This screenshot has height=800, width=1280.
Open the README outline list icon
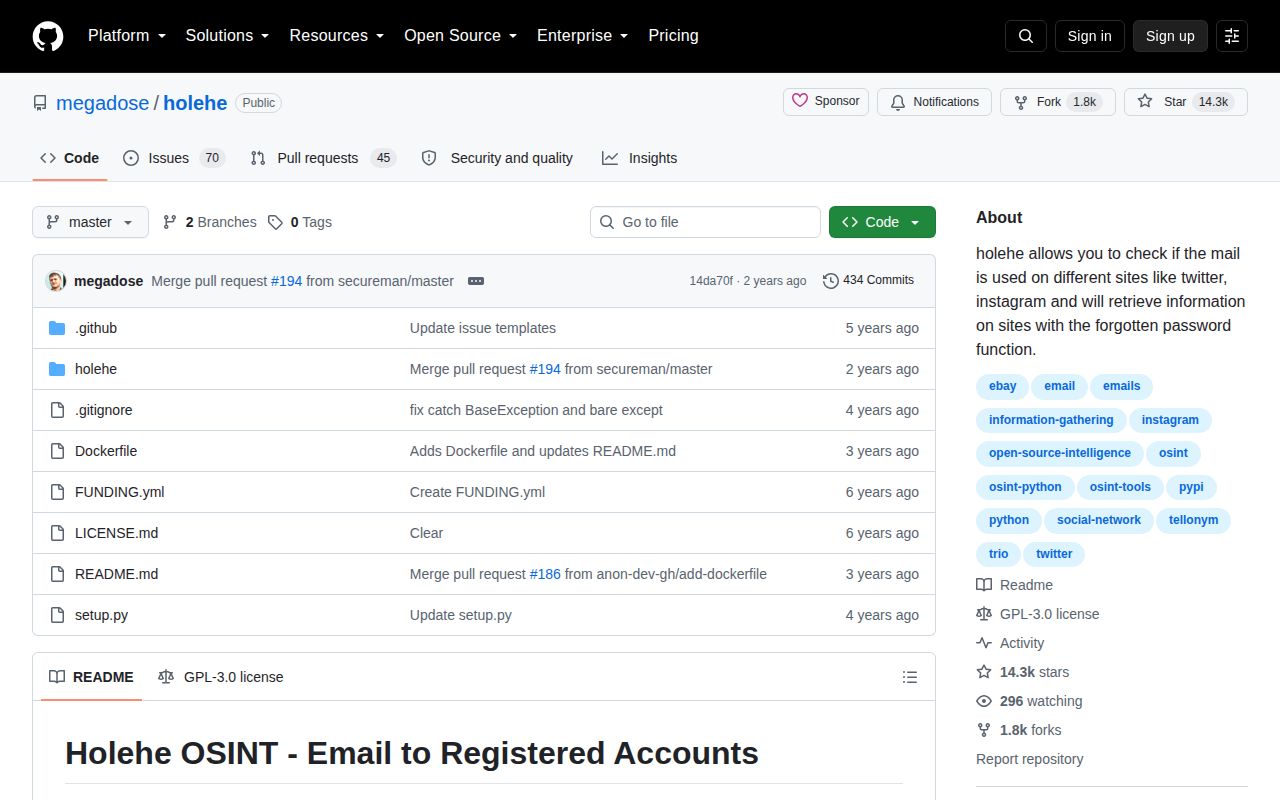coord(910,677)
